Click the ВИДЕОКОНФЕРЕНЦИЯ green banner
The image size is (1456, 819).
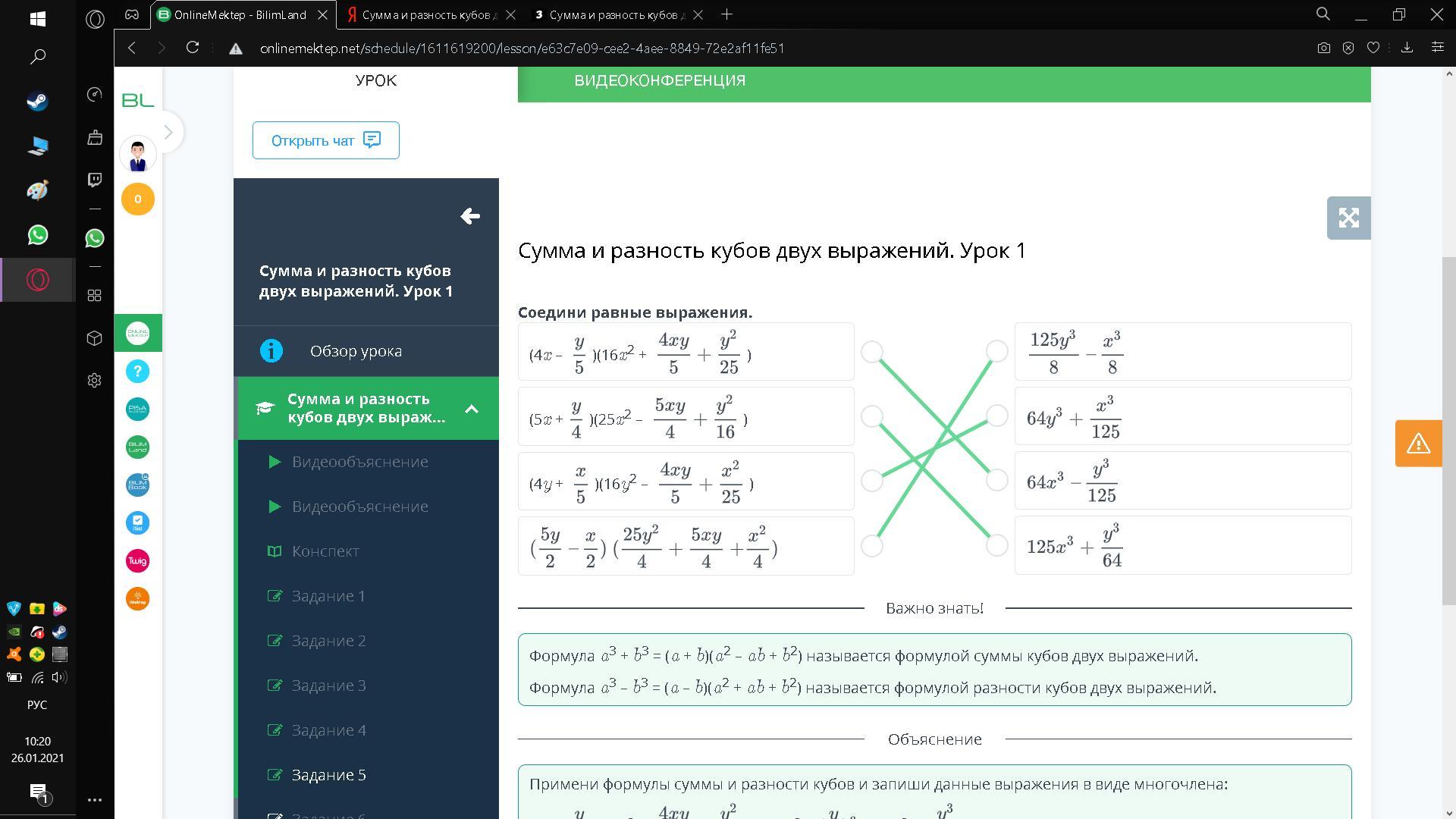click(944, 83)
